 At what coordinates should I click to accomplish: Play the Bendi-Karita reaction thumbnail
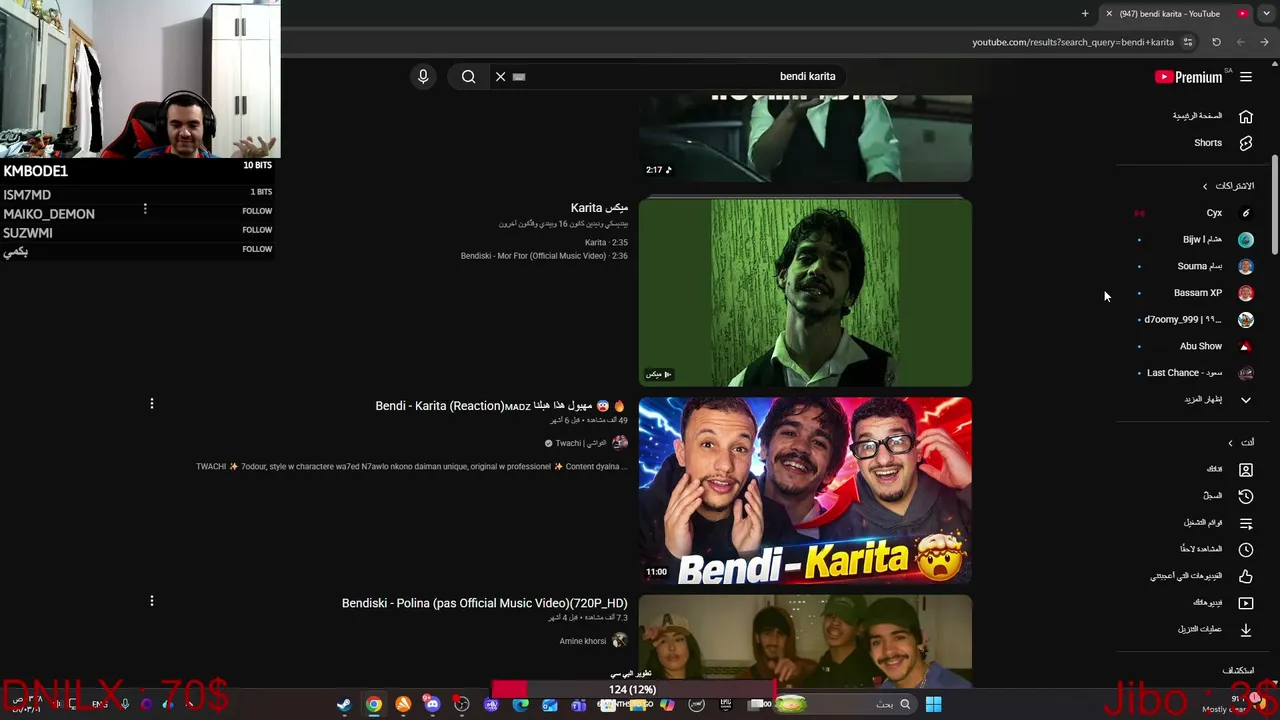tap(805, 490)
